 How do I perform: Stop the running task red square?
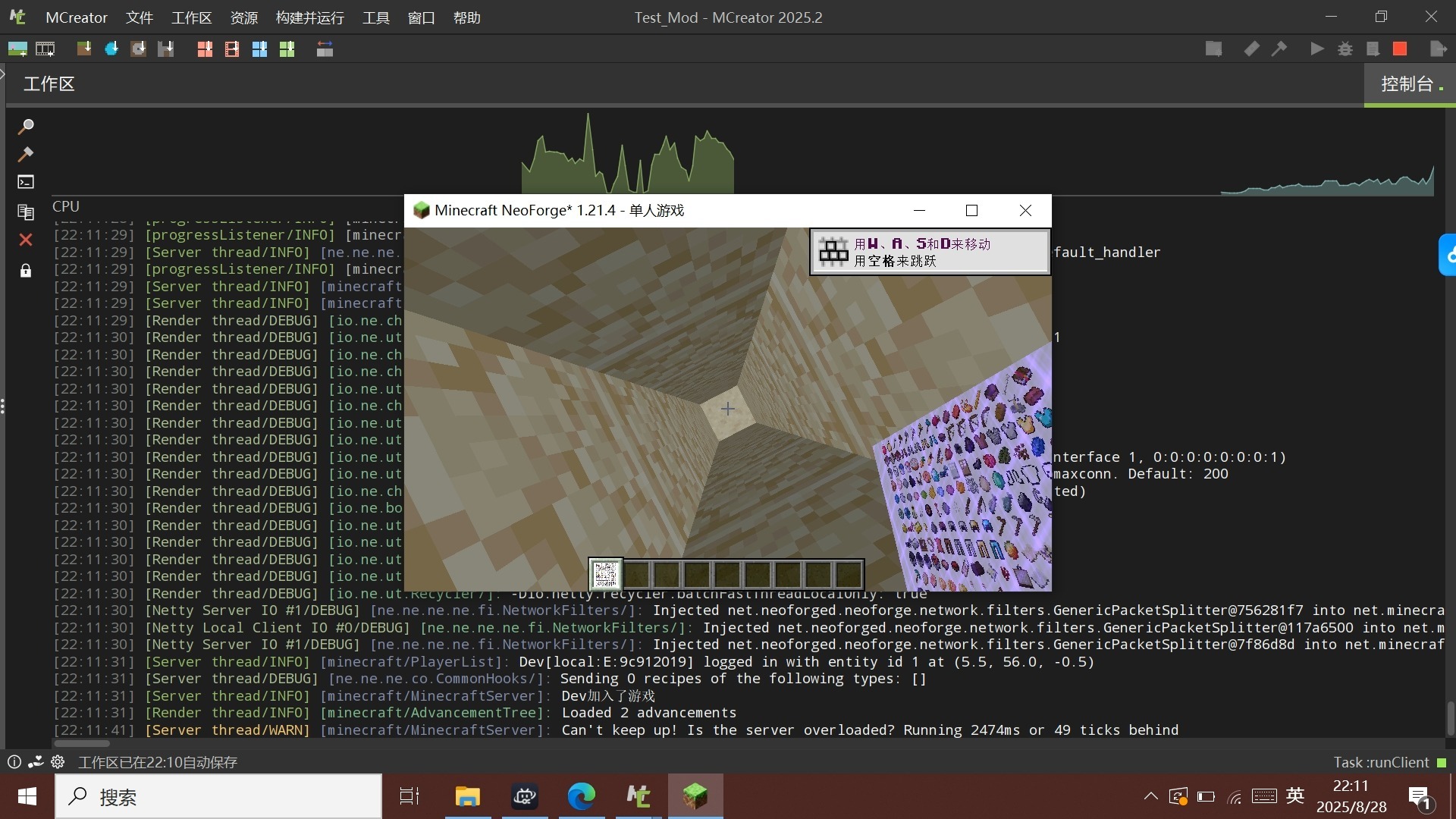(1400, 49)
